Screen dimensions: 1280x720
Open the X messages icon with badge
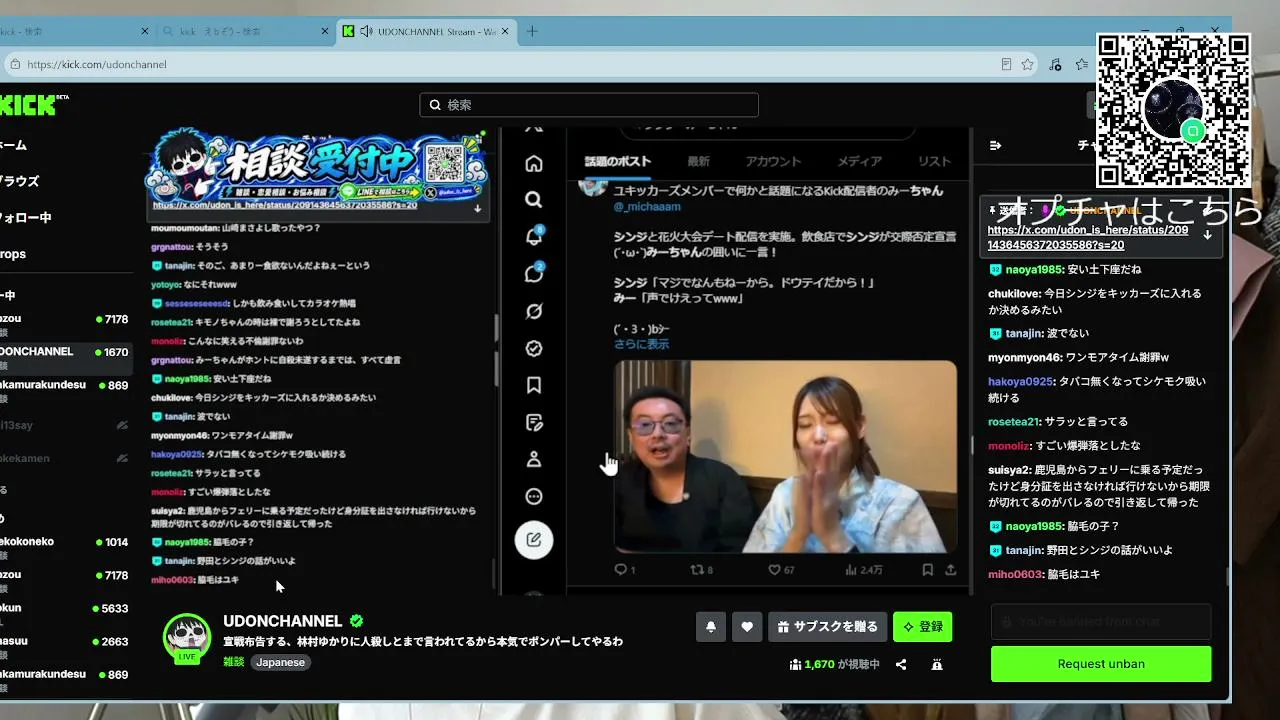[534, 274]
